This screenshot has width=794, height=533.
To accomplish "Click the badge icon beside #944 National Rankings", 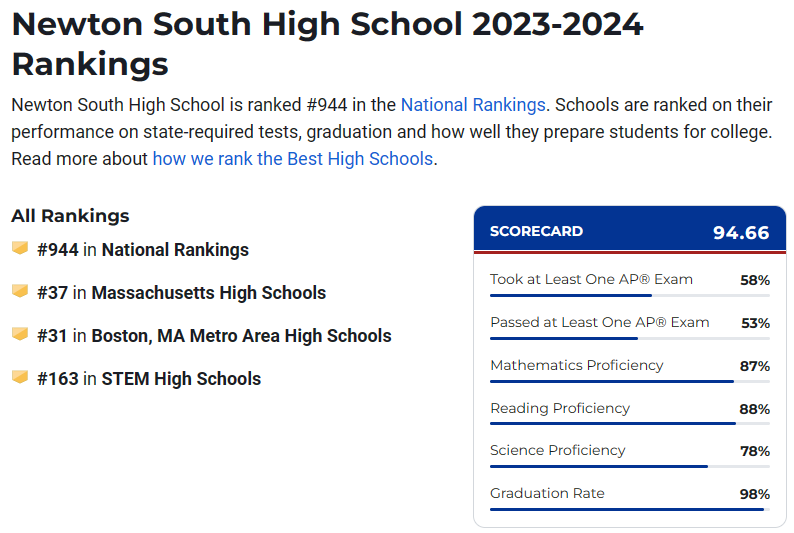I will (x=20, y=248).
